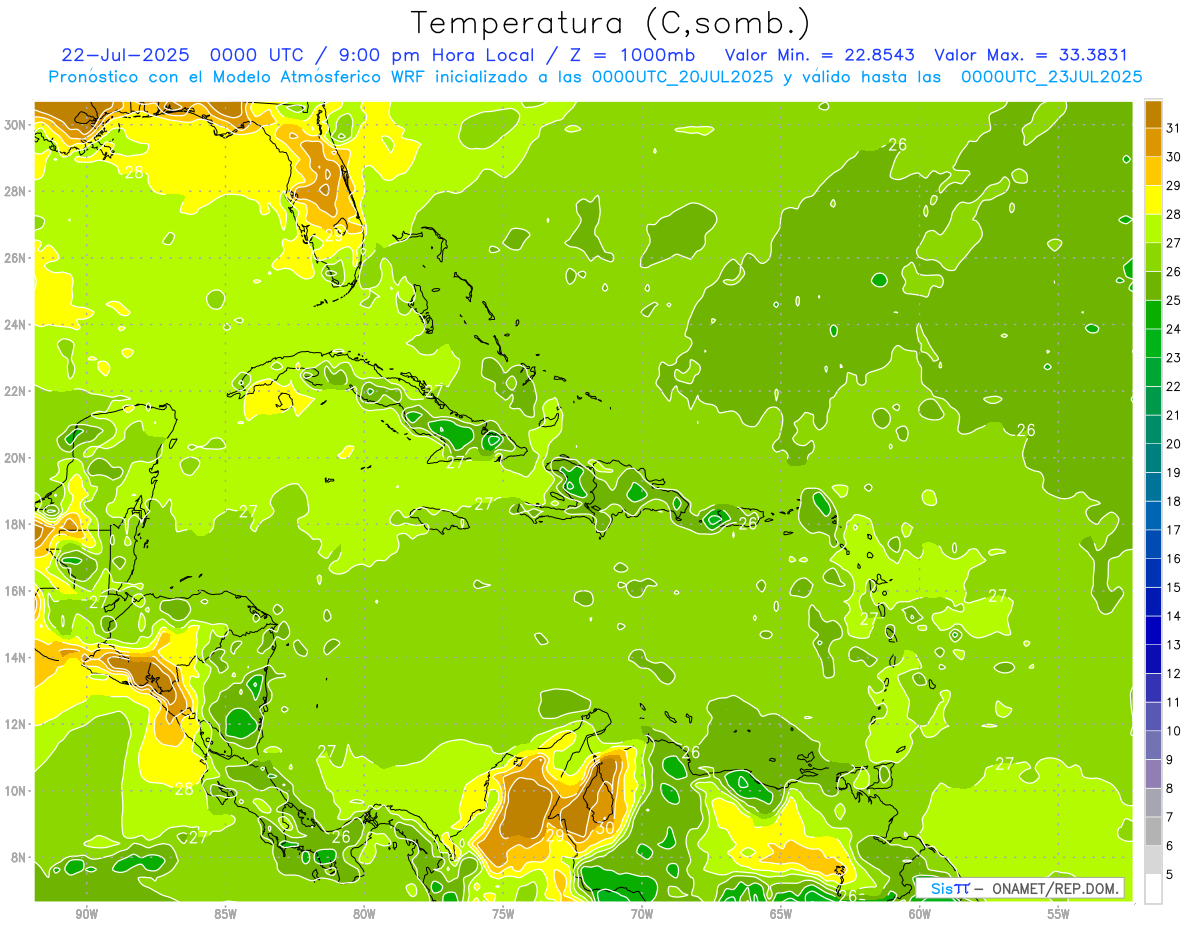Viewport: 1200px width, 927px height.
Task: Click the brown legend swatch above 31
Action: 1153,114
